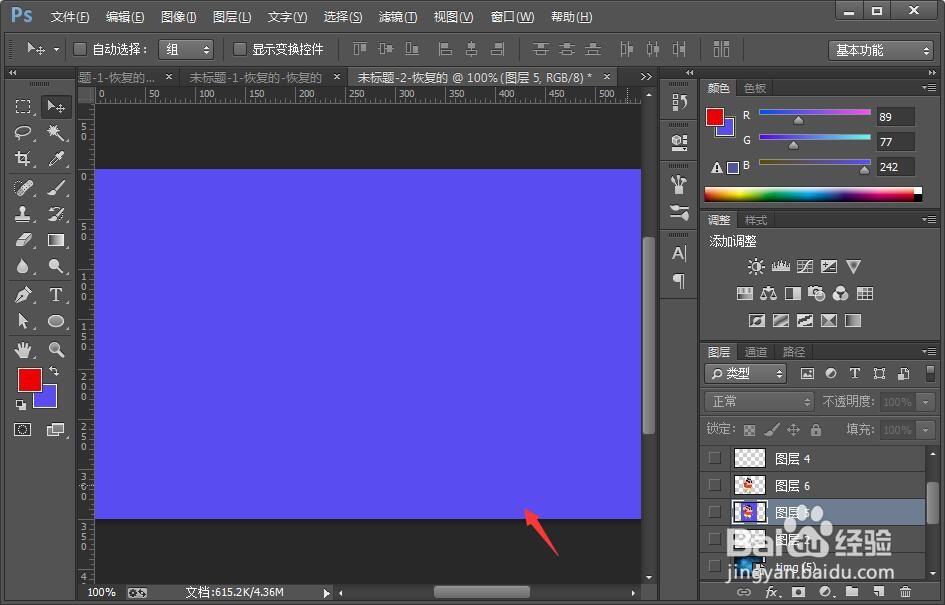945x605 pixels.
Task: Open the 填充 value dropdown arrow
Action: coord(925,430)
